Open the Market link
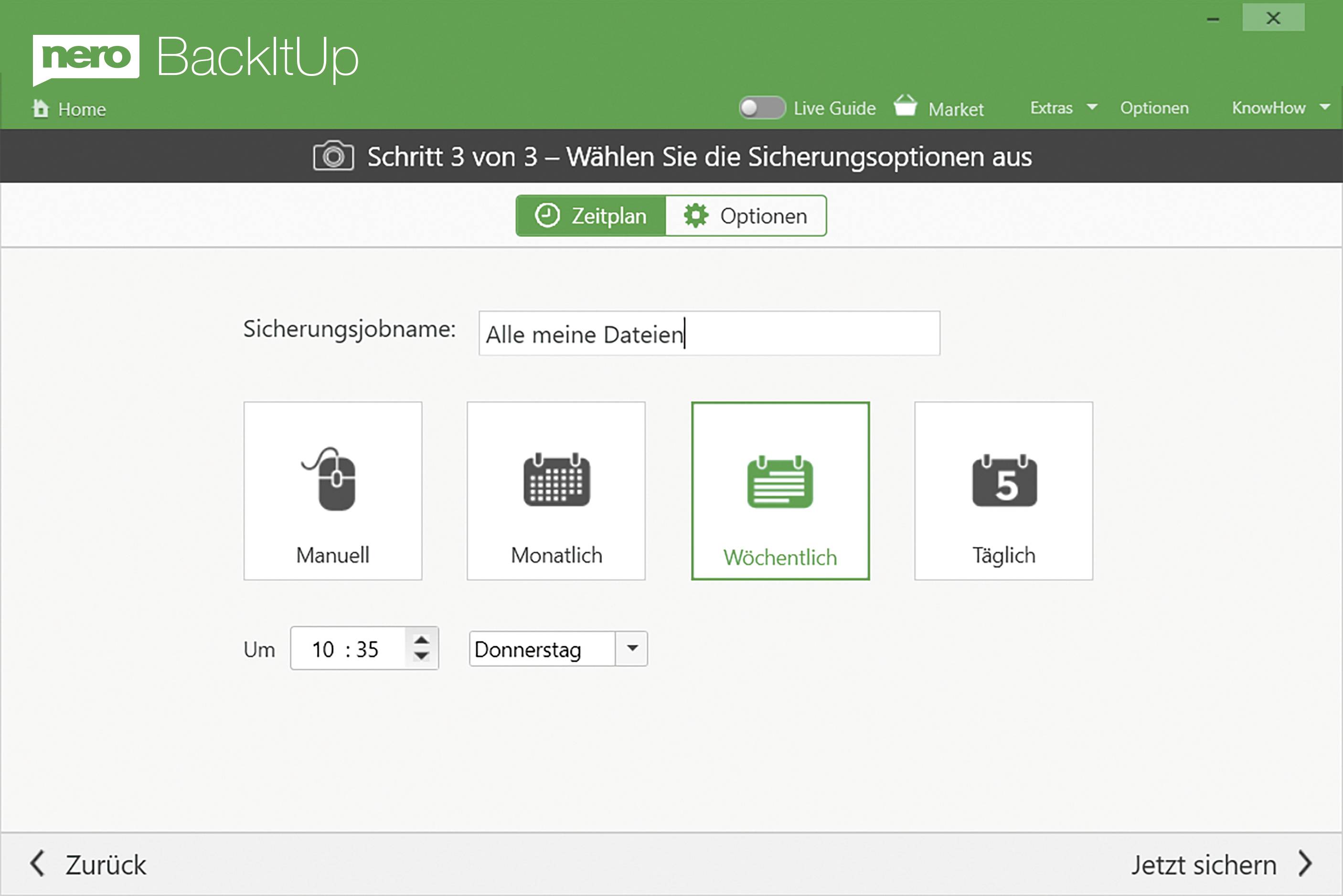Viewport: 1343px width, 896px height. coord(956,109)
